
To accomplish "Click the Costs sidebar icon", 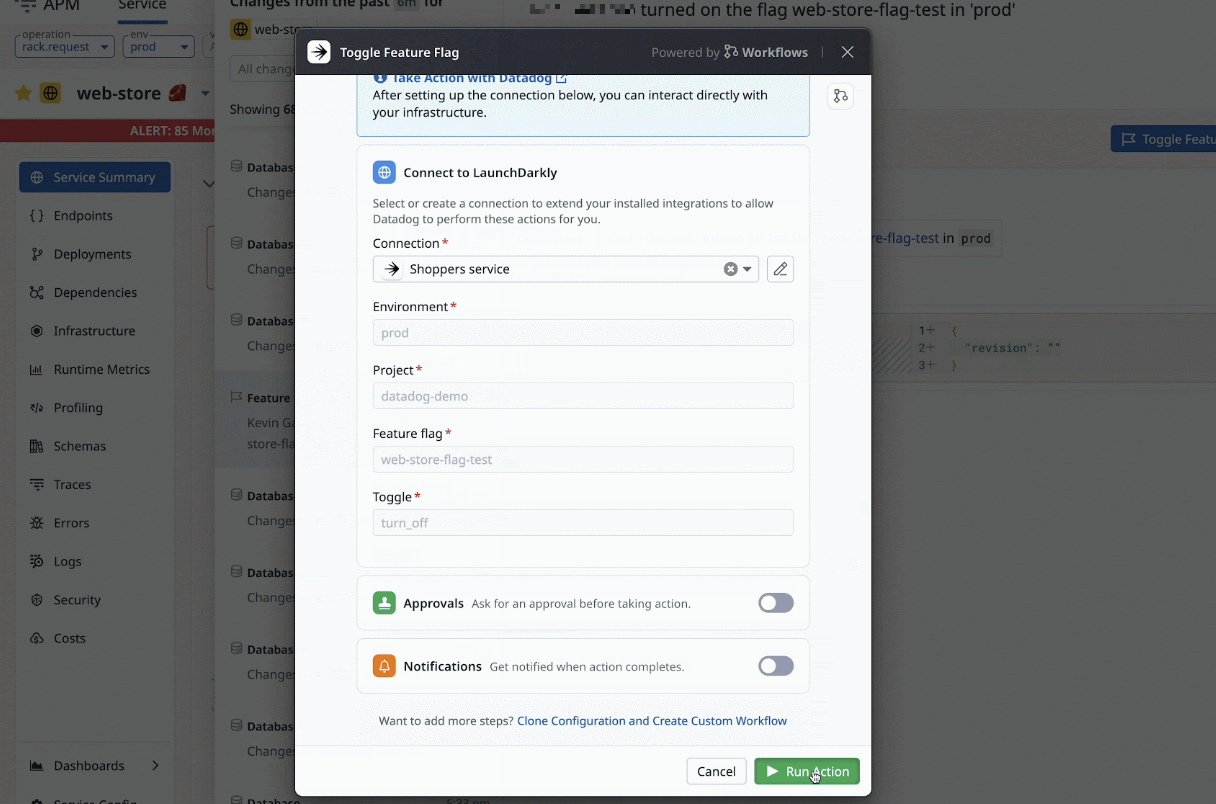I will click(x=37, y=638).
